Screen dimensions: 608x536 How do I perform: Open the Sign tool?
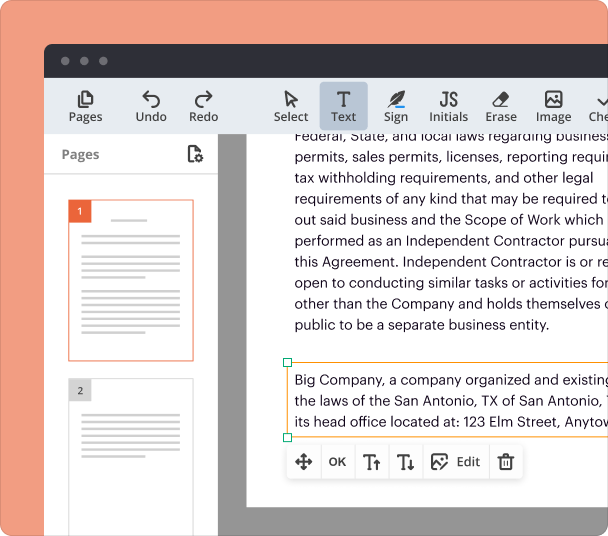point(396,106)
